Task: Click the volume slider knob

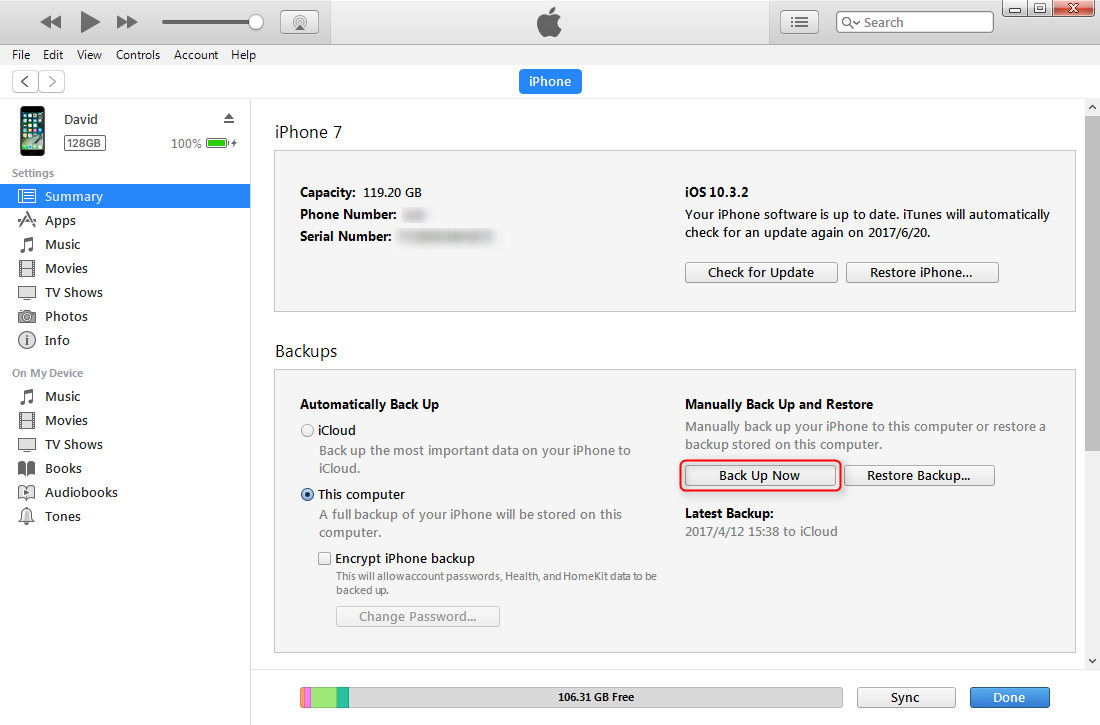Action: [x=256, y=22]
